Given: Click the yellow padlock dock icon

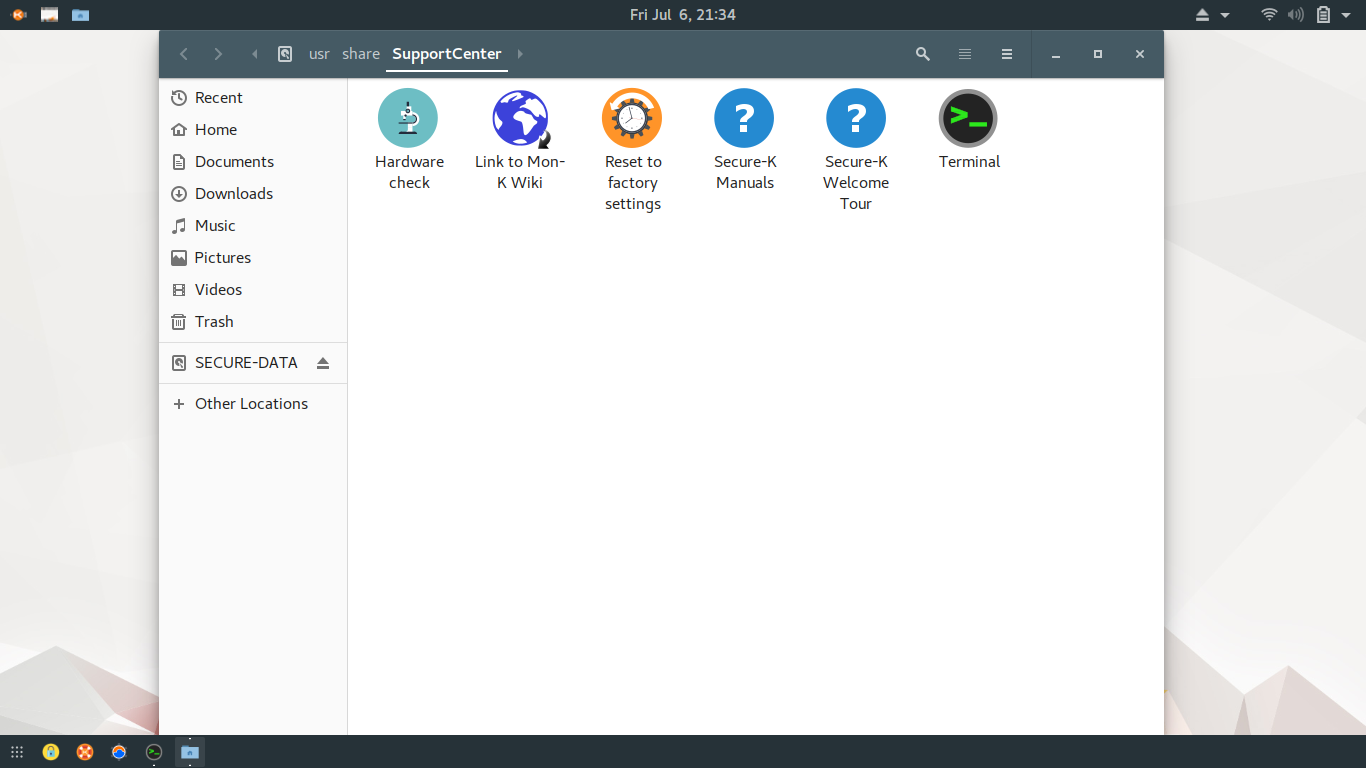Looking at the screenshot, I should pos(51,752).
